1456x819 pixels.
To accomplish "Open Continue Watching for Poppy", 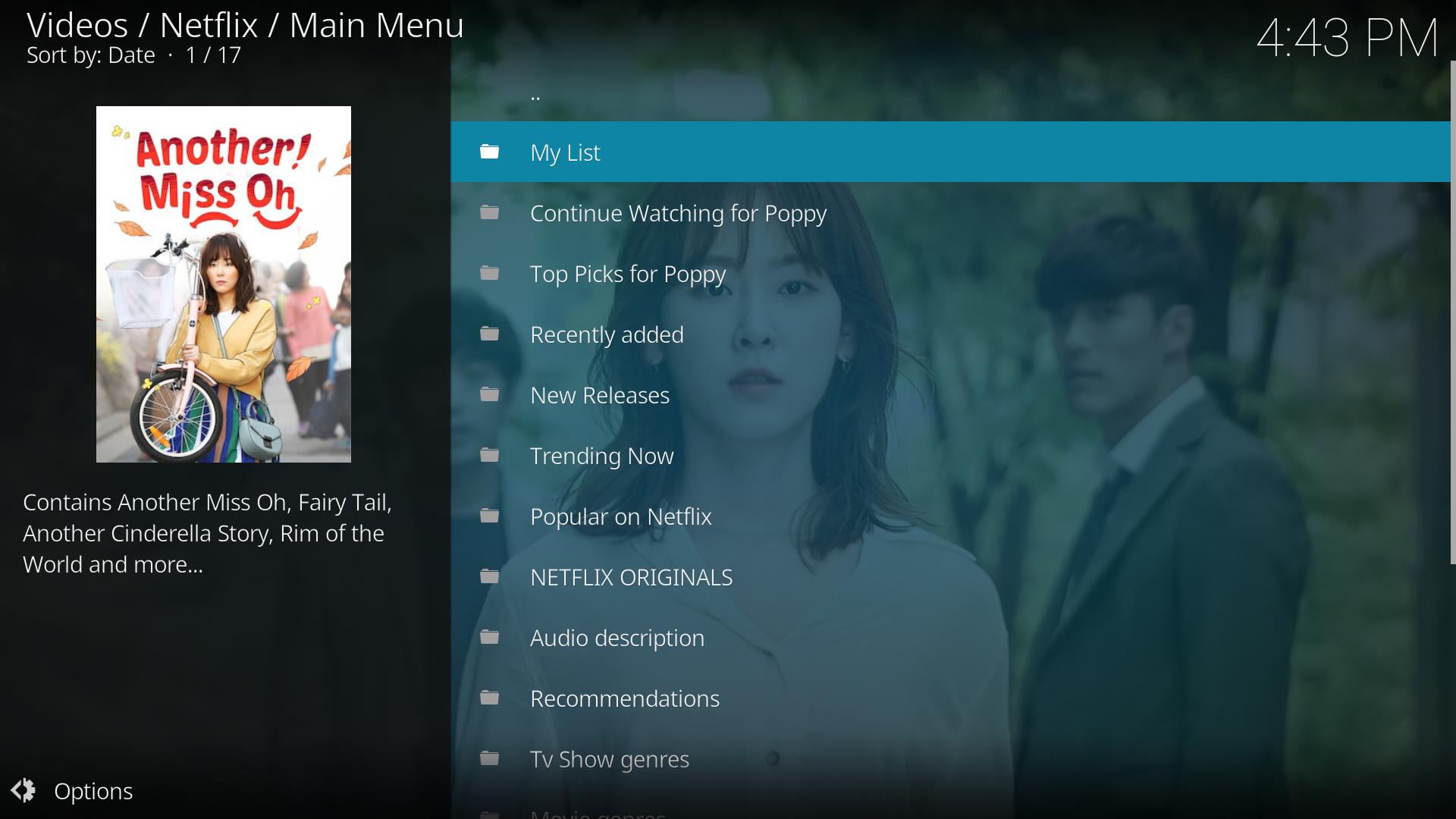I will coord(950,212).
